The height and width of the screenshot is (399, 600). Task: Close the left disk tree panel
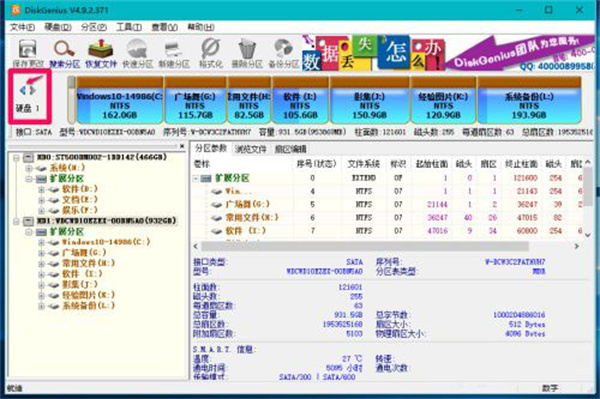[x=182, y=146]
